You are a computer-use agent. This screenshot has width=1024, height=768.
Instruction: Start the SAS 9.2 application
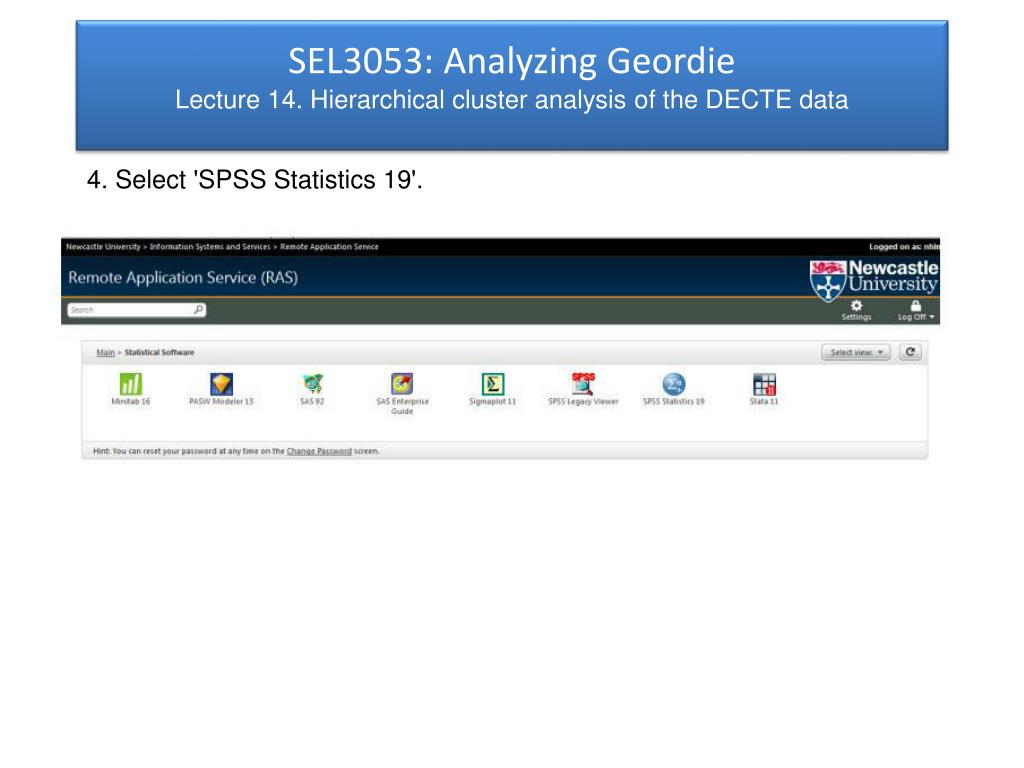[x=312, y=384]
